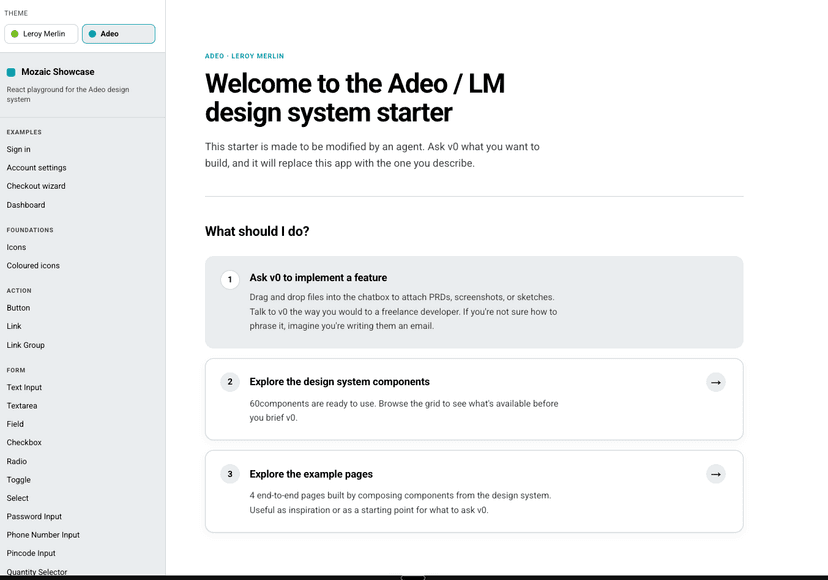This screenshot has height=580, width=828.
Task: Open the Link component page
Action: [x=14, y=326]
